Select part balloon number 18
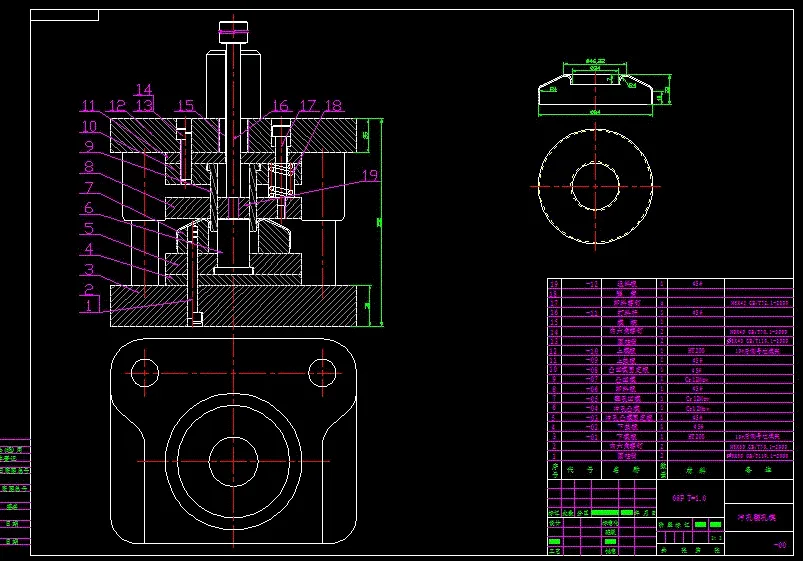The image size is (803, 561). click(x=333, y=106)
